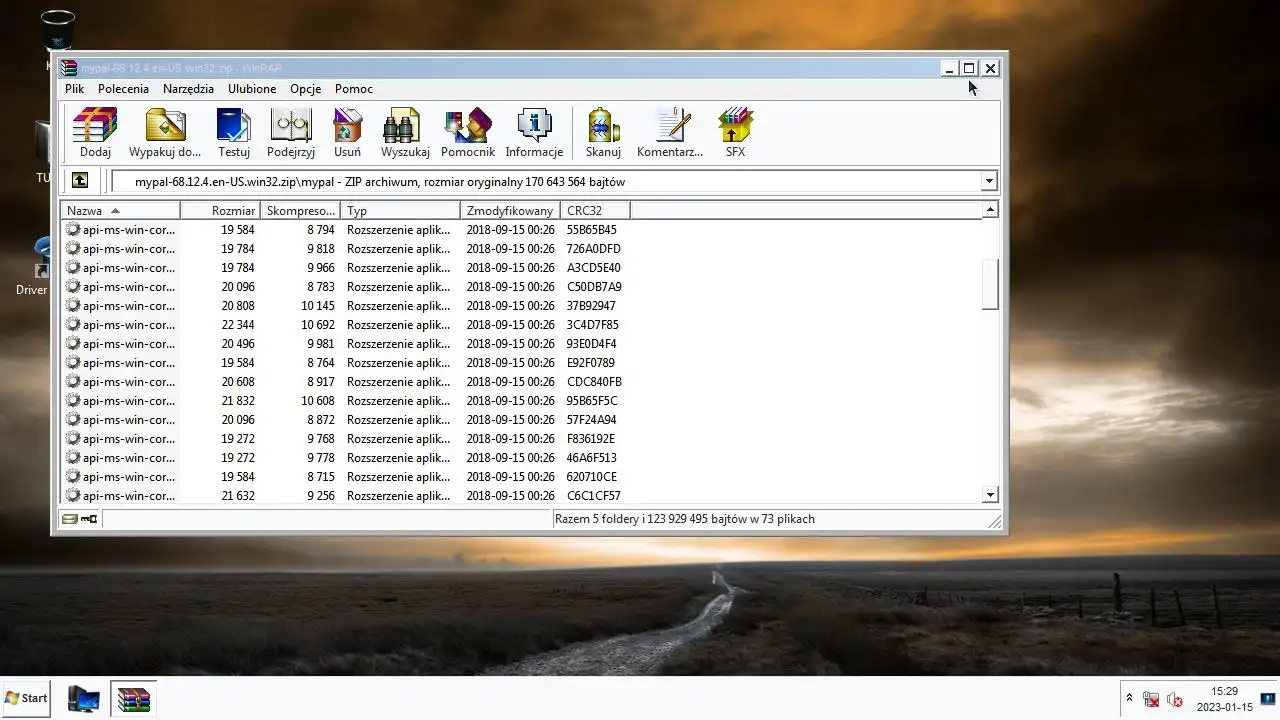Click the Dodaj toolbar icon
This screenshot has height=720, width=1280.
point(95,133)
